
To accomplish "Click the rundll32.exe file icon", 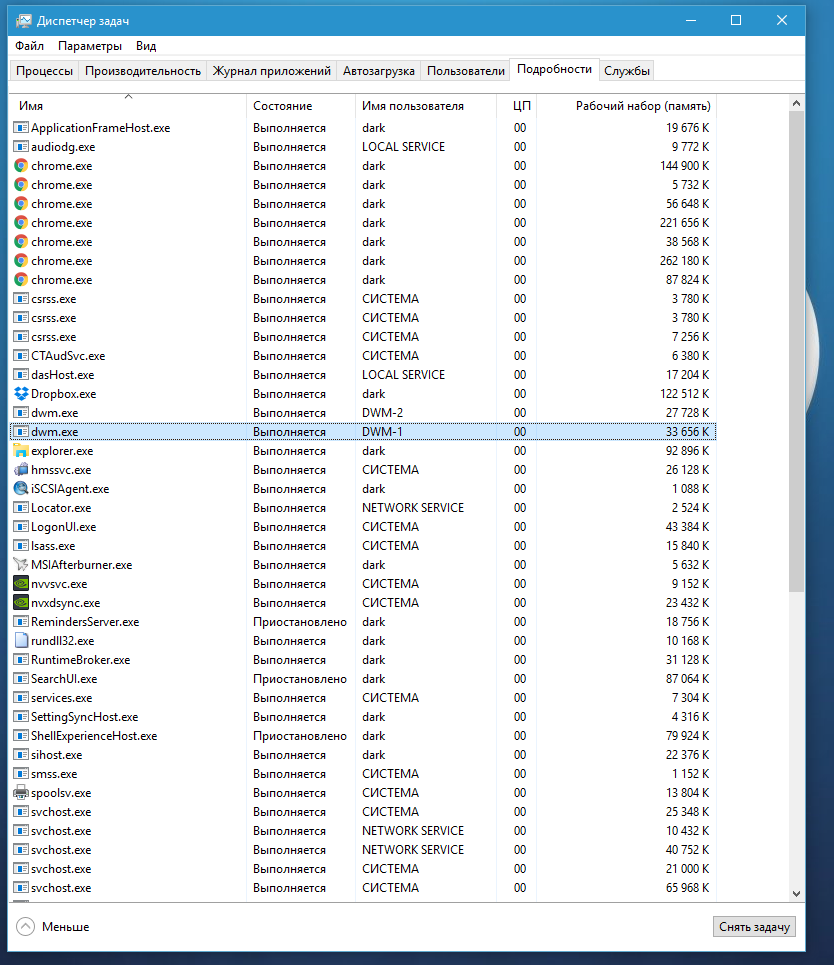I will pos(21,641).
